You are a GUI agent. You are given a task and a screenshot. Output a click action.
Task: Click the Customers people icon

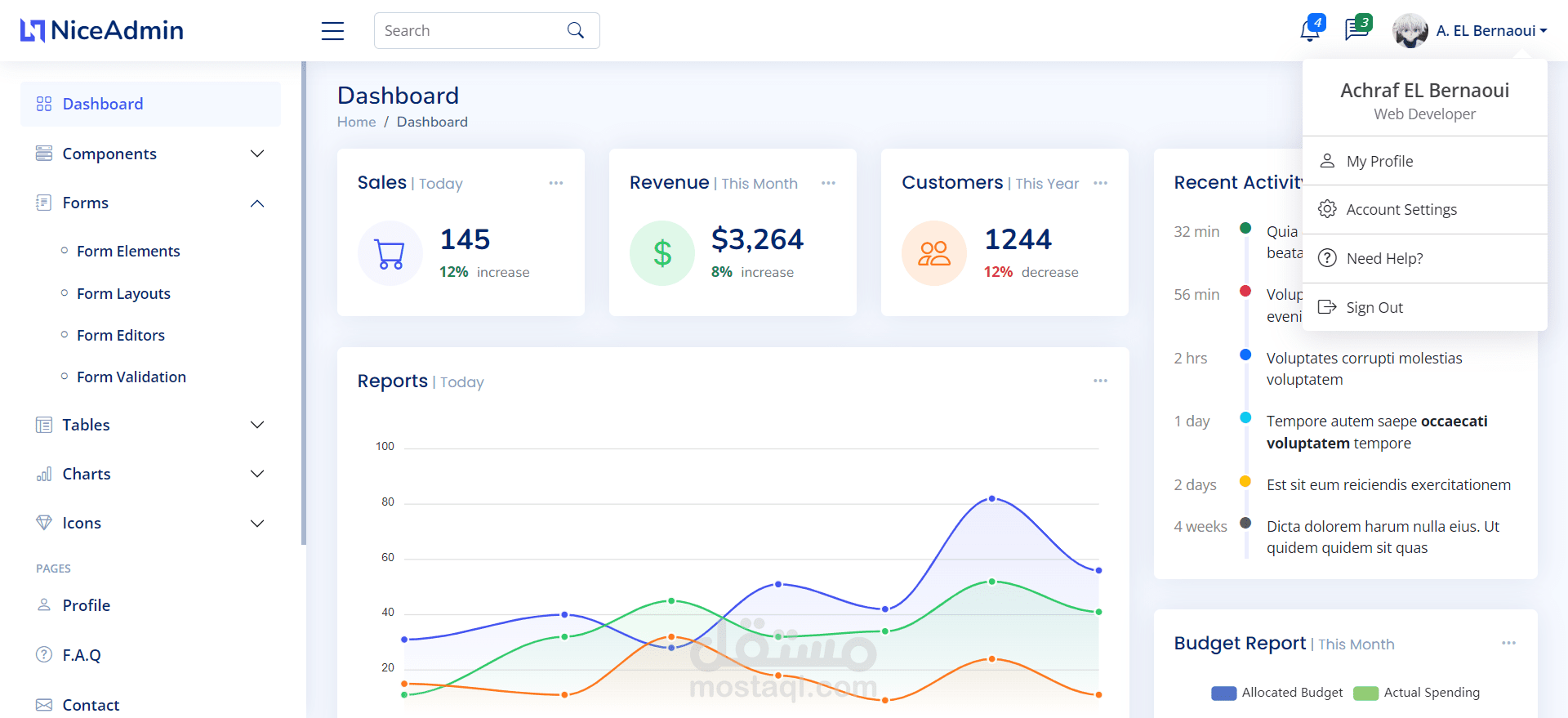coord(934,253)
